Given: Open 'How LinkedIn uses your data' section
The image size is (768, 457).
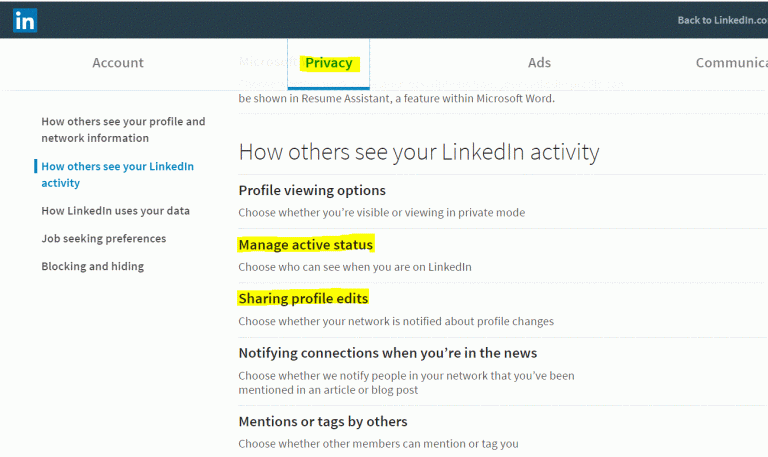Looking at the screenshot, I should click(116, 211).
